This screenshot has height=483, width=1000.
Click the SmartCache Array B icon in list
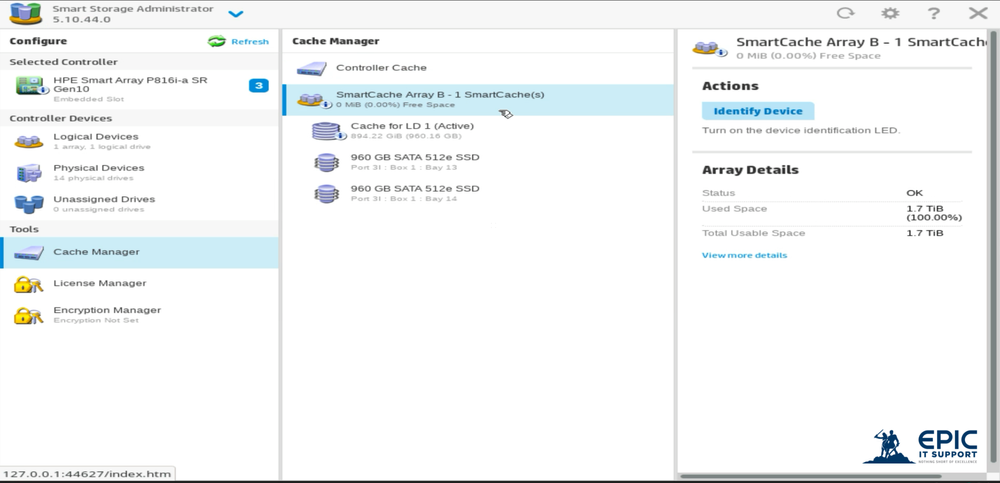[x=313, y=100]
